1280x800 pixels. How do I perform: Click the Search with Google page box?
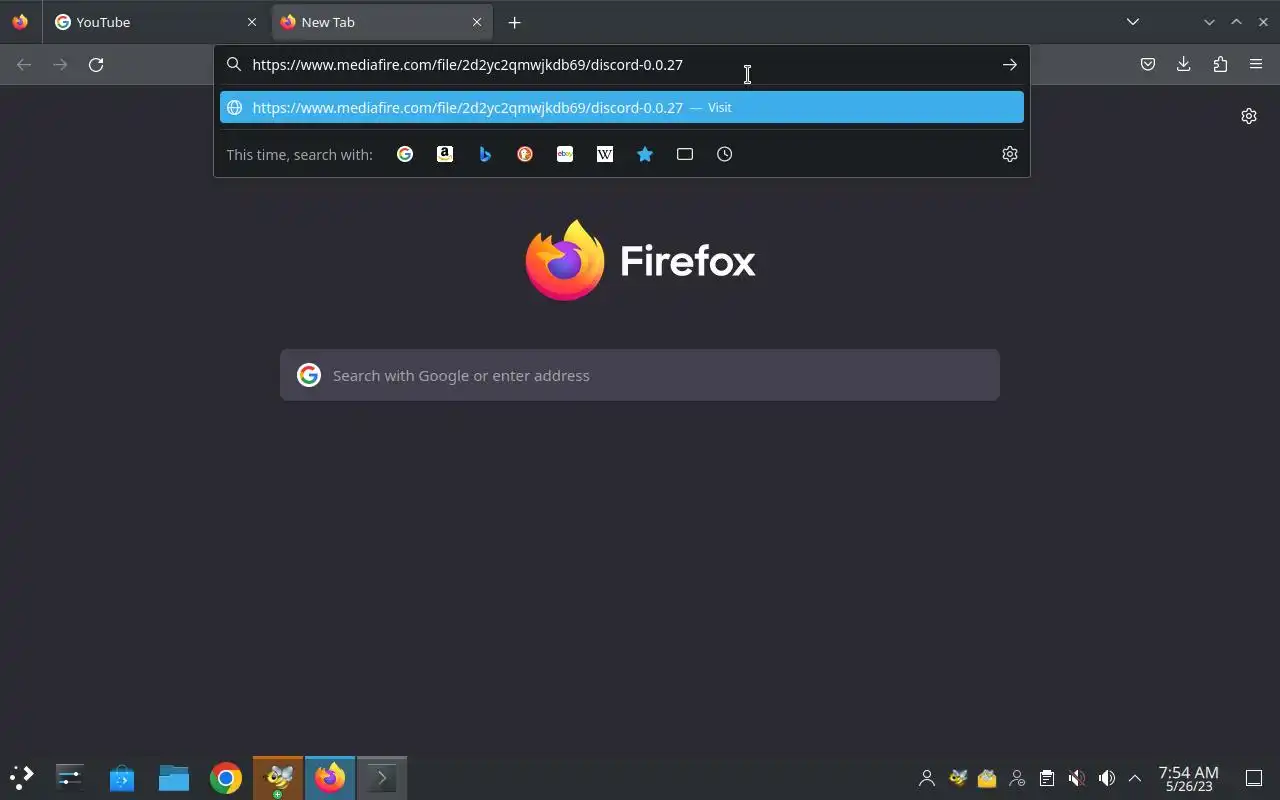[640, 375]
